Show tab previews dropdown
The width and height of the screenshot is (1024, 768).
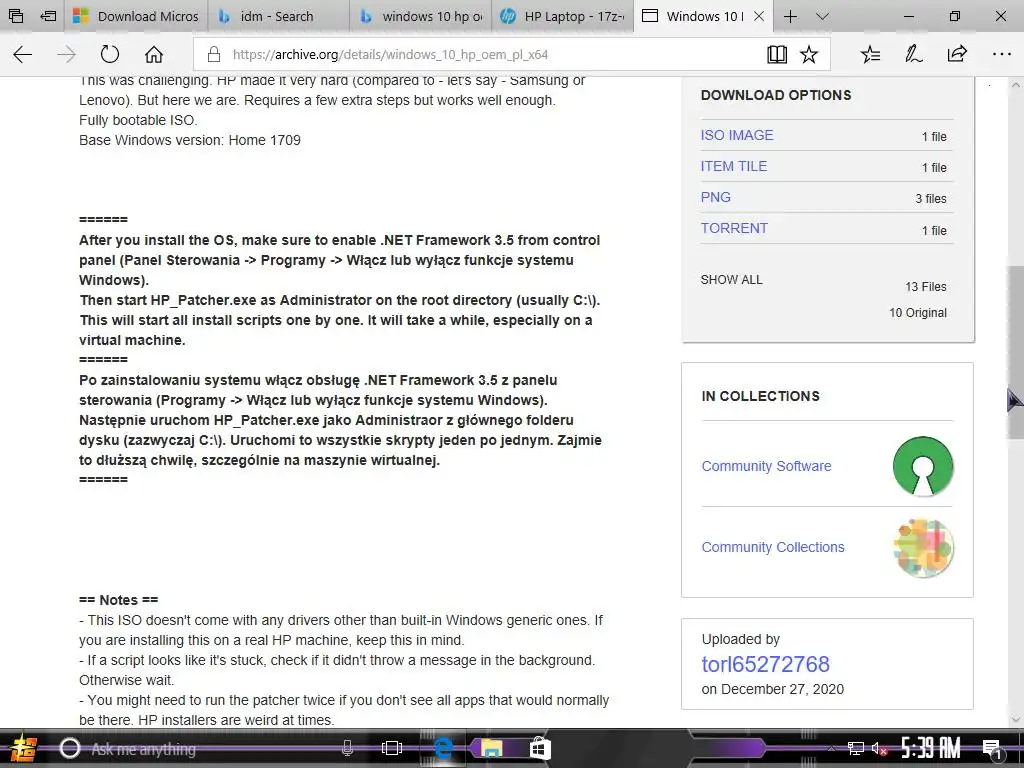point(822,16)
